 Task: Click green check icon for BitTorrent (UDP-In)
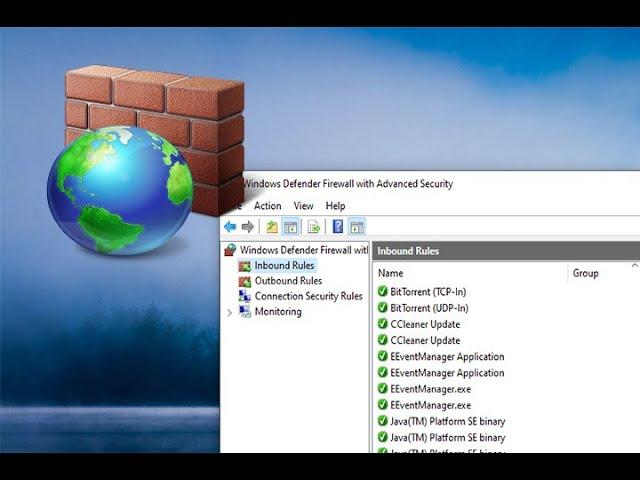(x=382, y=307)
